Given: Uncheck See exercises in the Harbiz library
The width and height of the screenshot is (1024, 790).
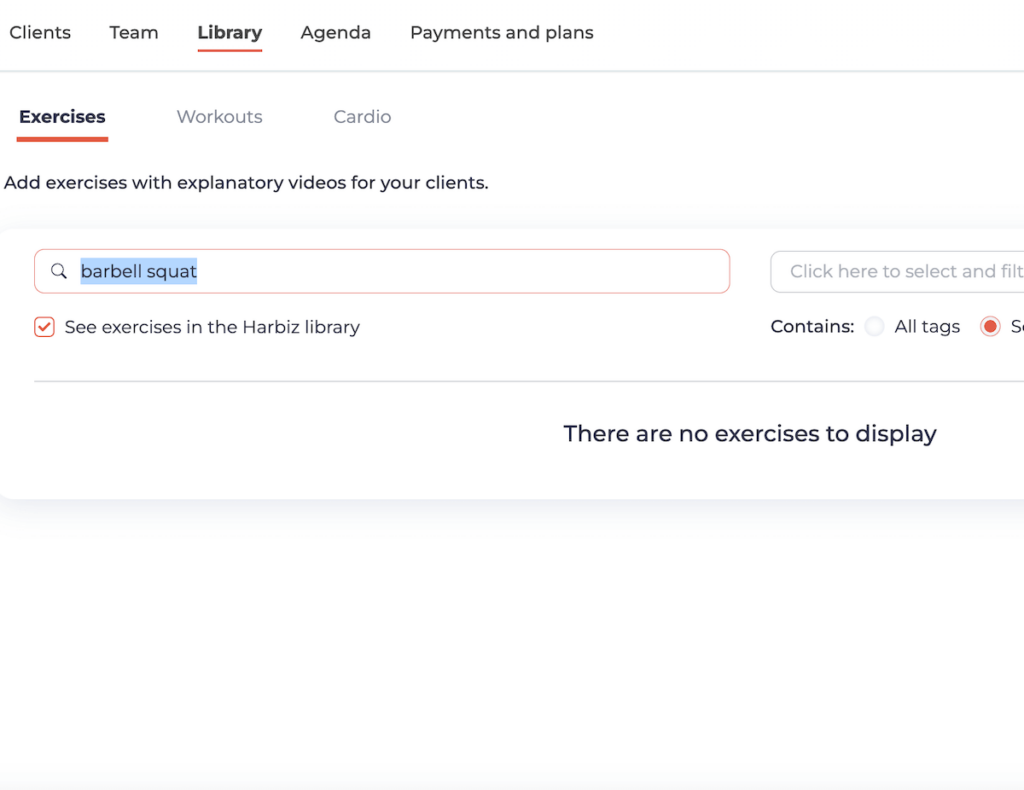Looking at the screenshot, I should click(44, 327).
